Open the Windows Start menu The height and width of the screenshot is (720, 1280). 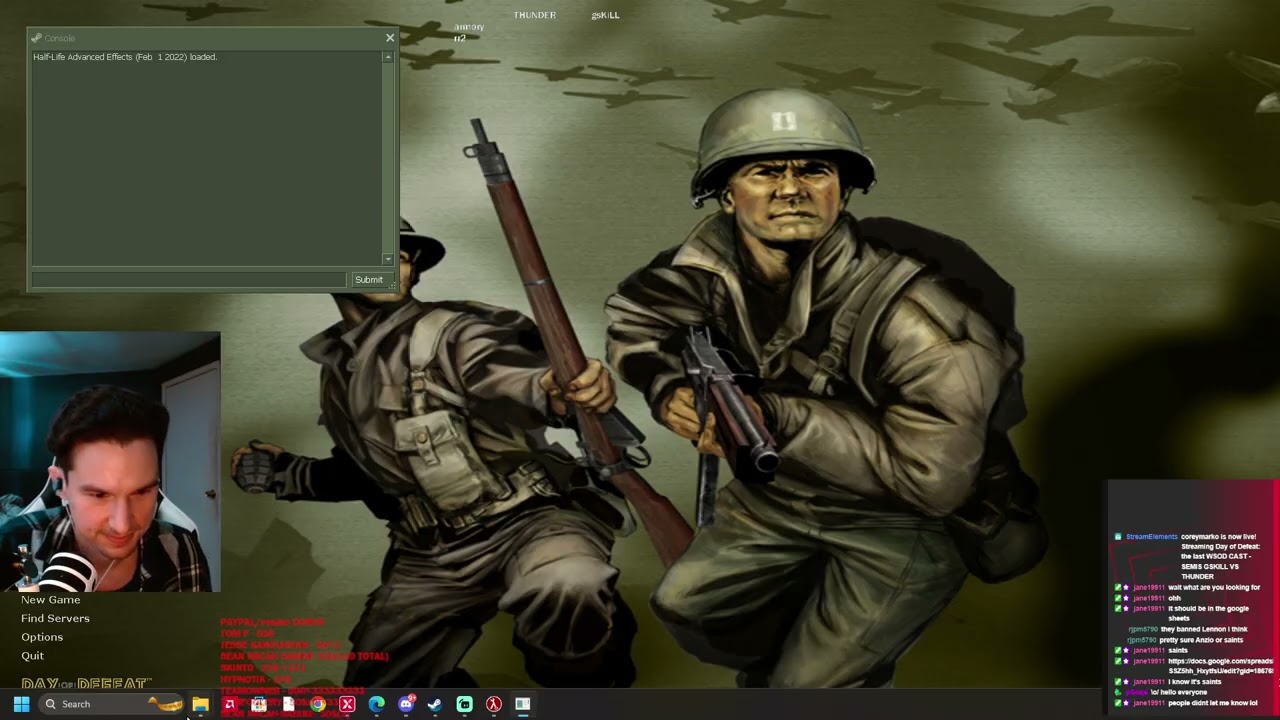pyautogui.click(x=21, y=704)
